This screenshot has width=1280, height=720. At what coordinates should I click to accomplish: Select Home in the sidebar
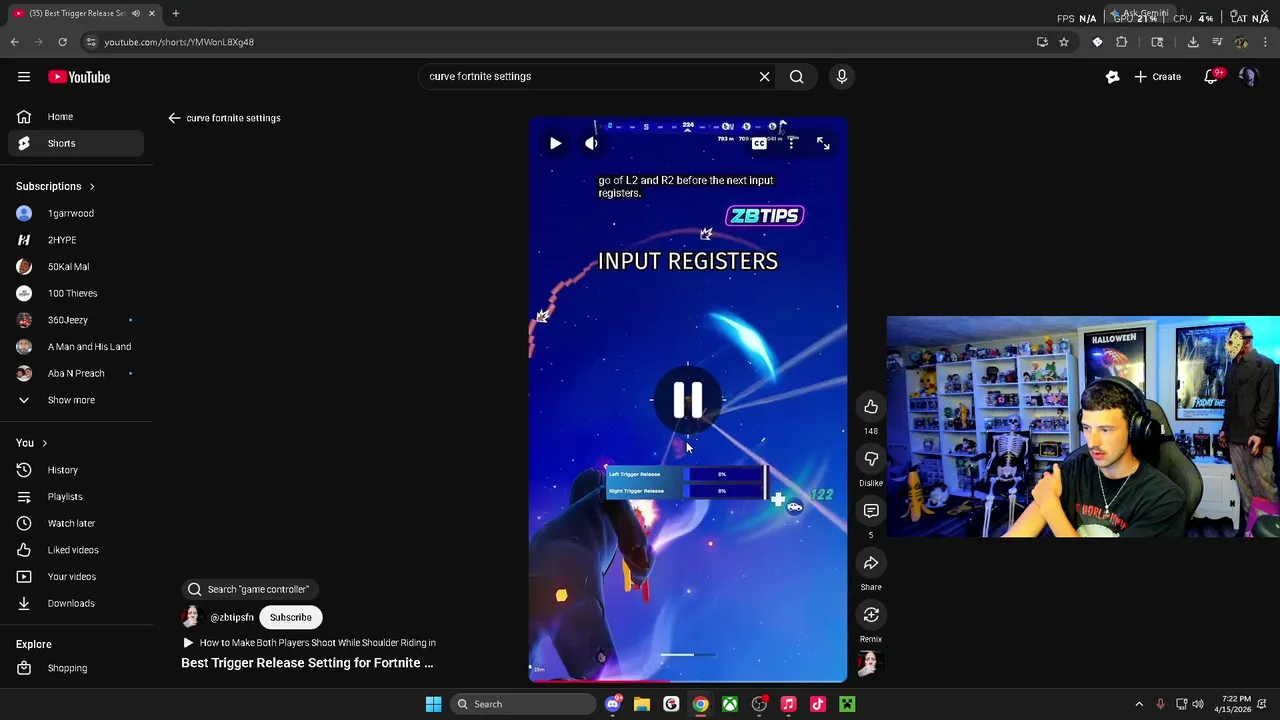tap(76, 117)
